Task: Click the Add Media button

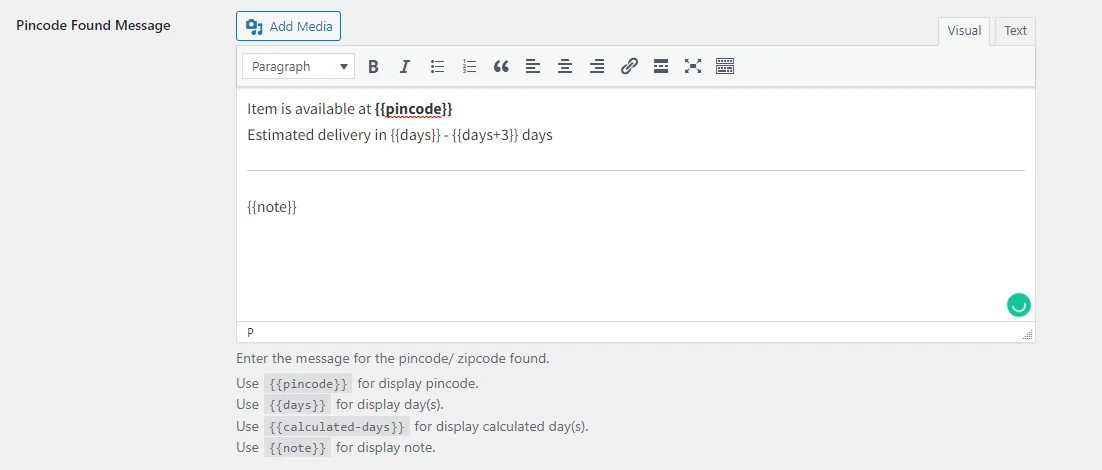Action: point(288,26)
